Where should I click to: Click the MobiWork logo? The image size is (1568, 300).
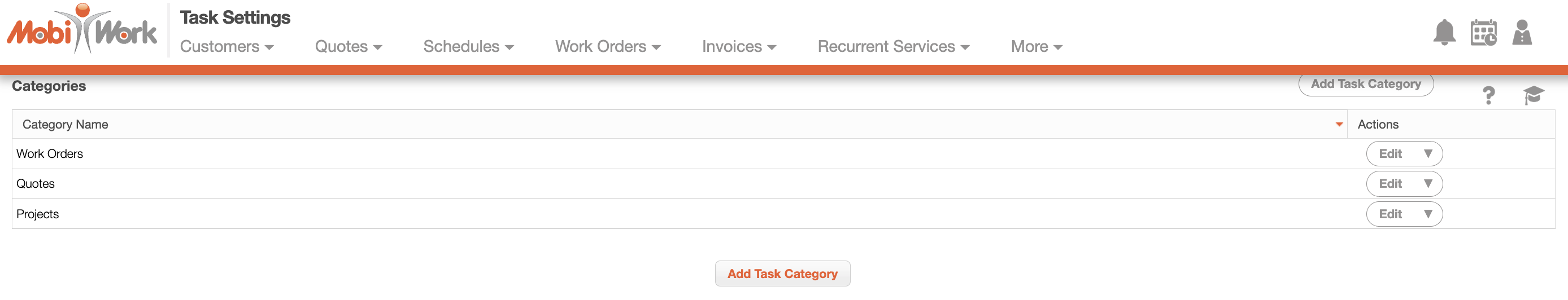pyautogui.click(x=81, y=29)
